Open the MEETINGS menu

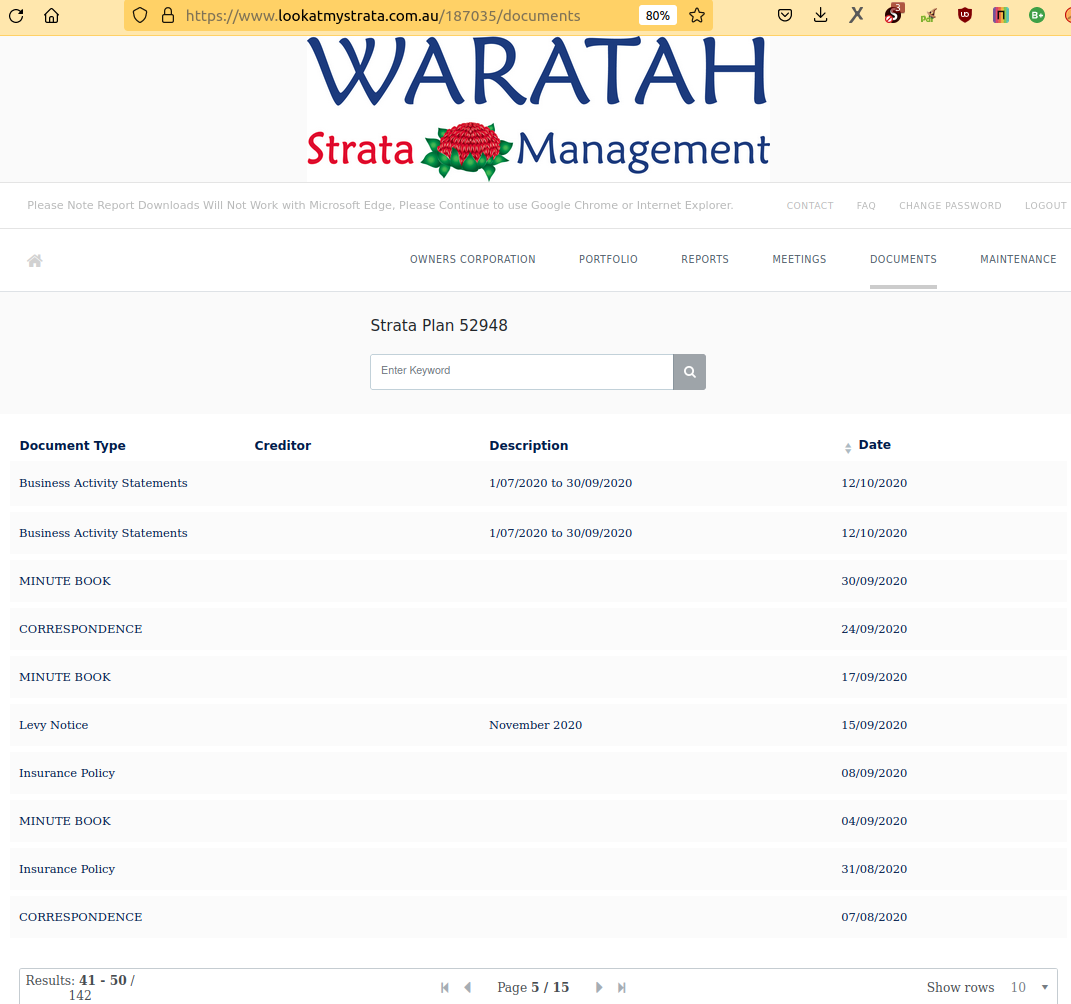point(798,260)
